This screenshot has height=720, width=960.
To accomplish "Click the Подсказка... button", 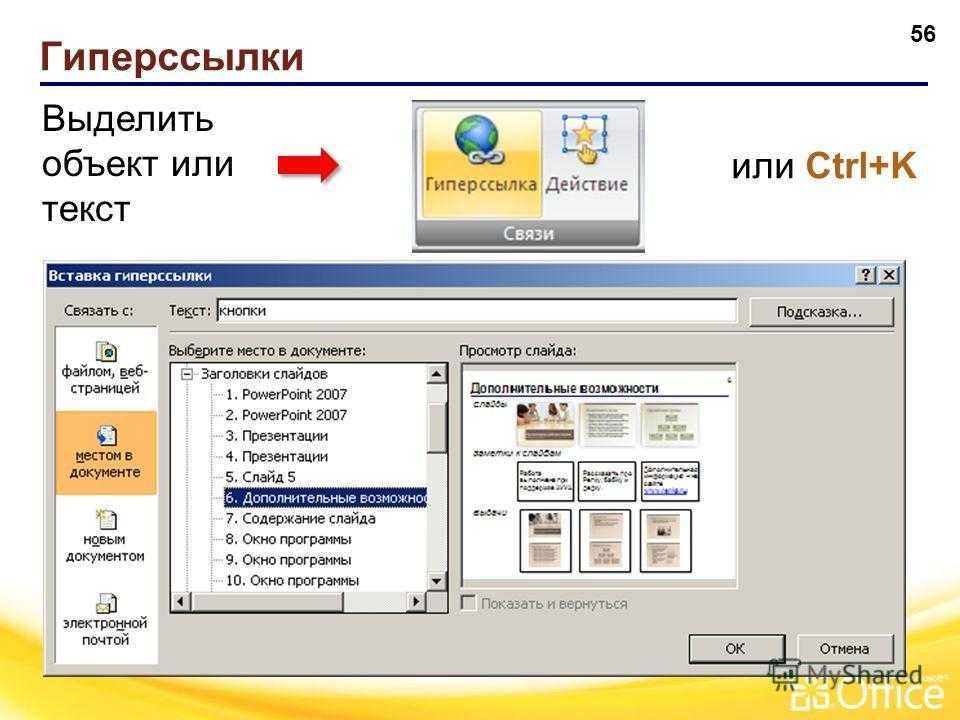I will point(820,312).
